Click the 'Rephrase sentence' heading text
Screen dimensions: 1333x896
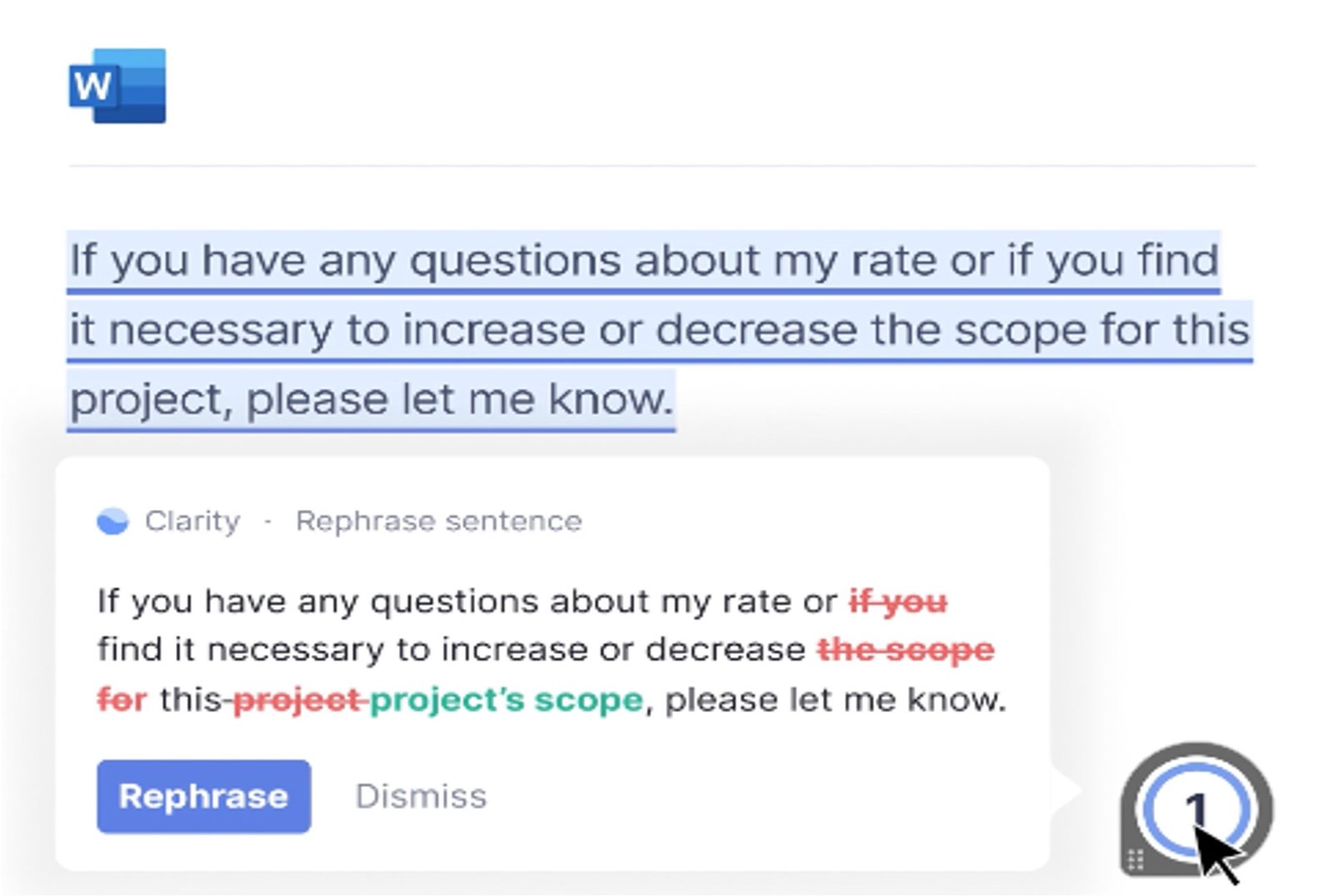tap(439, 521)
